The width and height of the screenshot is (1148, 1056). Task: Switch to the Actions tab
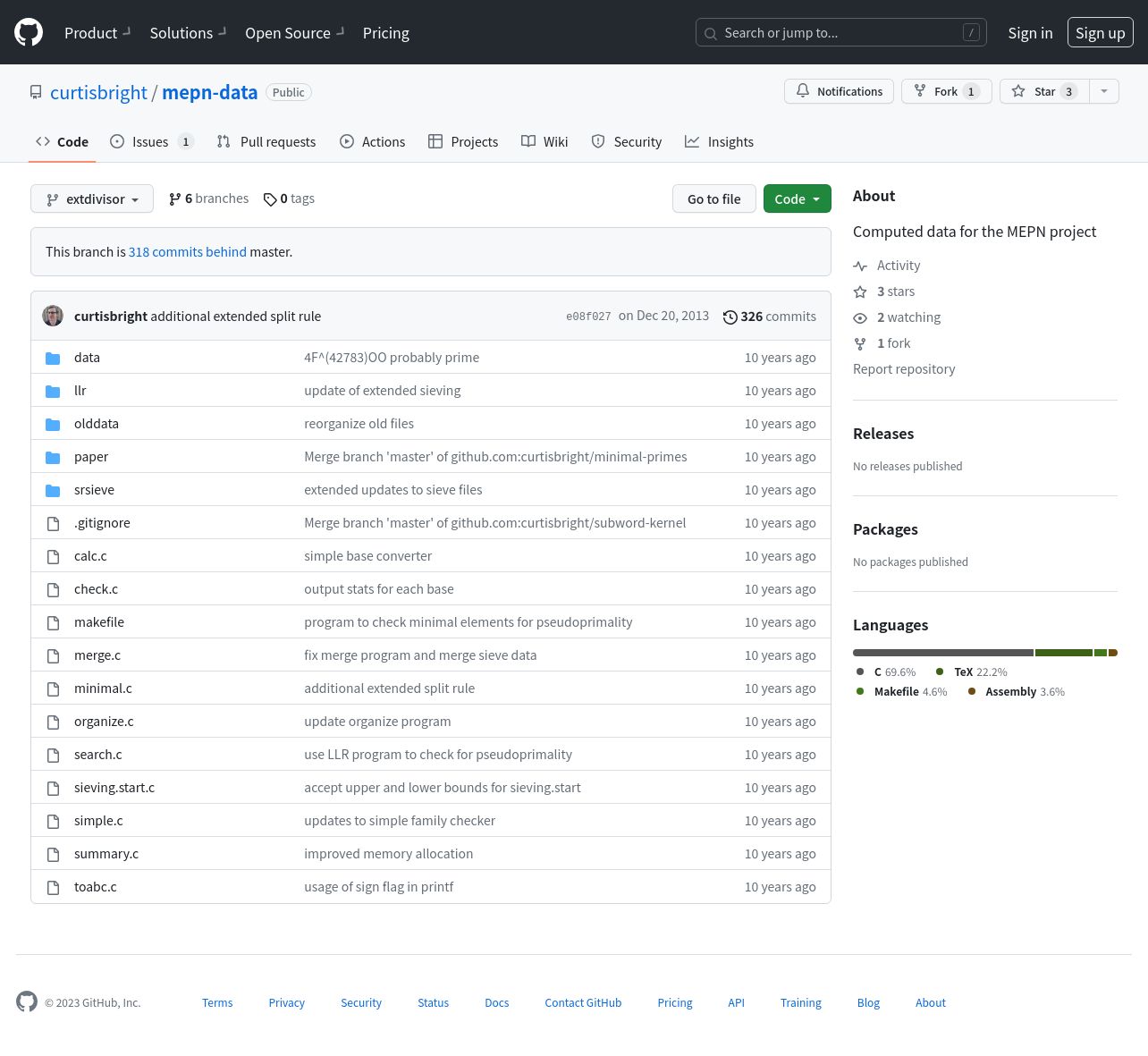click(372, 141)
